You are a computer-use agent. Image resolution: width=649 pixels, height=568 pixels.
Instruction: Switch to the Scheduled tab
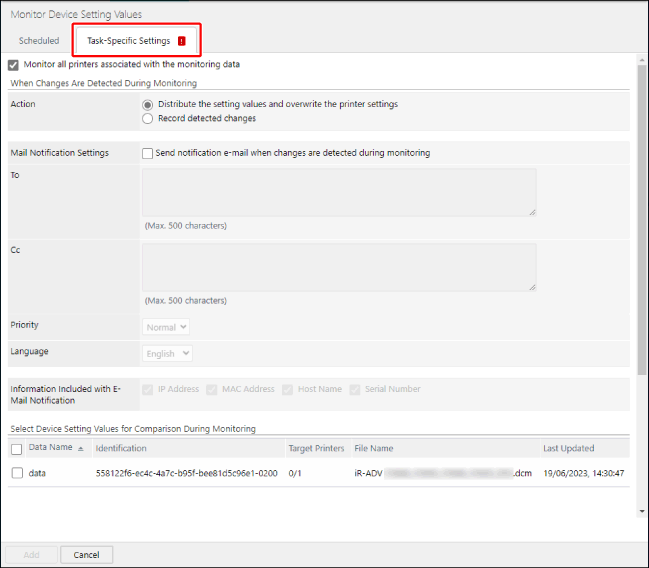click(x=39, y=41)
